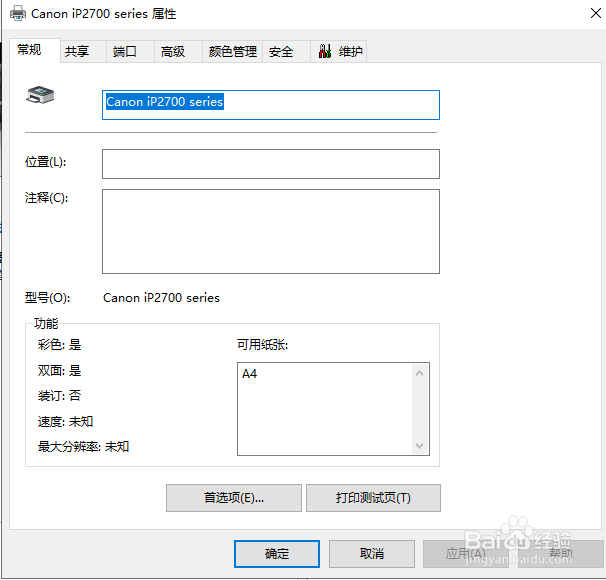This screenshot has width=606, height=580.
Task: Select the 高级 tab
Action: click(178, 51)
